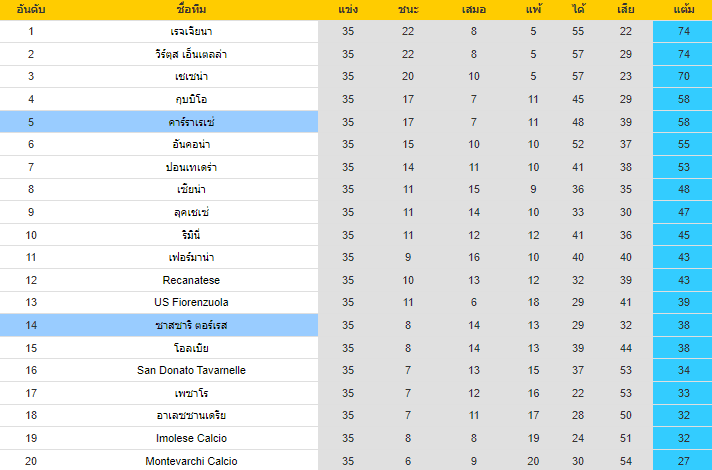Click the ชื่อทีม team name column header
Screen dimensions: 712x470
(191, 10)
